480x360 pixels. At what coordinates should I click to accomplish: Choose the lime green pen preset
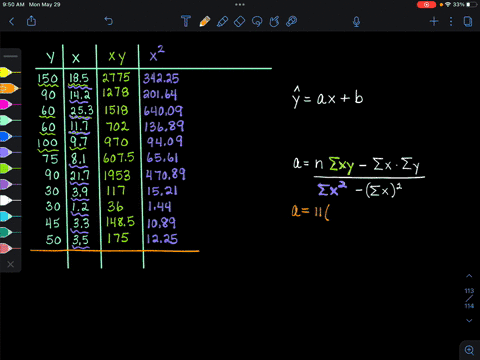[10, 168]
